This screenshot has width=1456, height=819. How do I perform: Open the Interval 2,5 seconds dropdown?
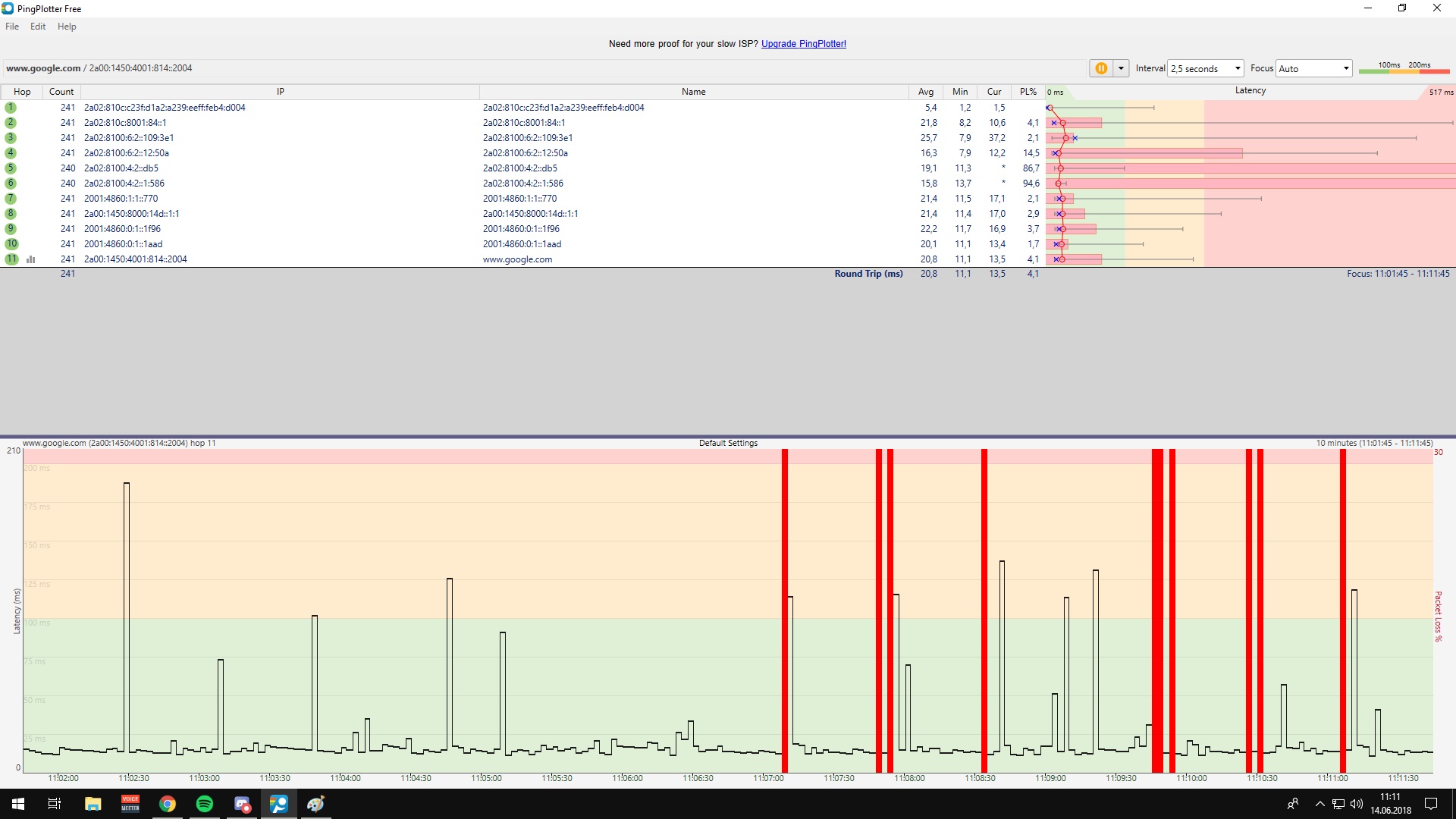click(x=1206, y=68)
